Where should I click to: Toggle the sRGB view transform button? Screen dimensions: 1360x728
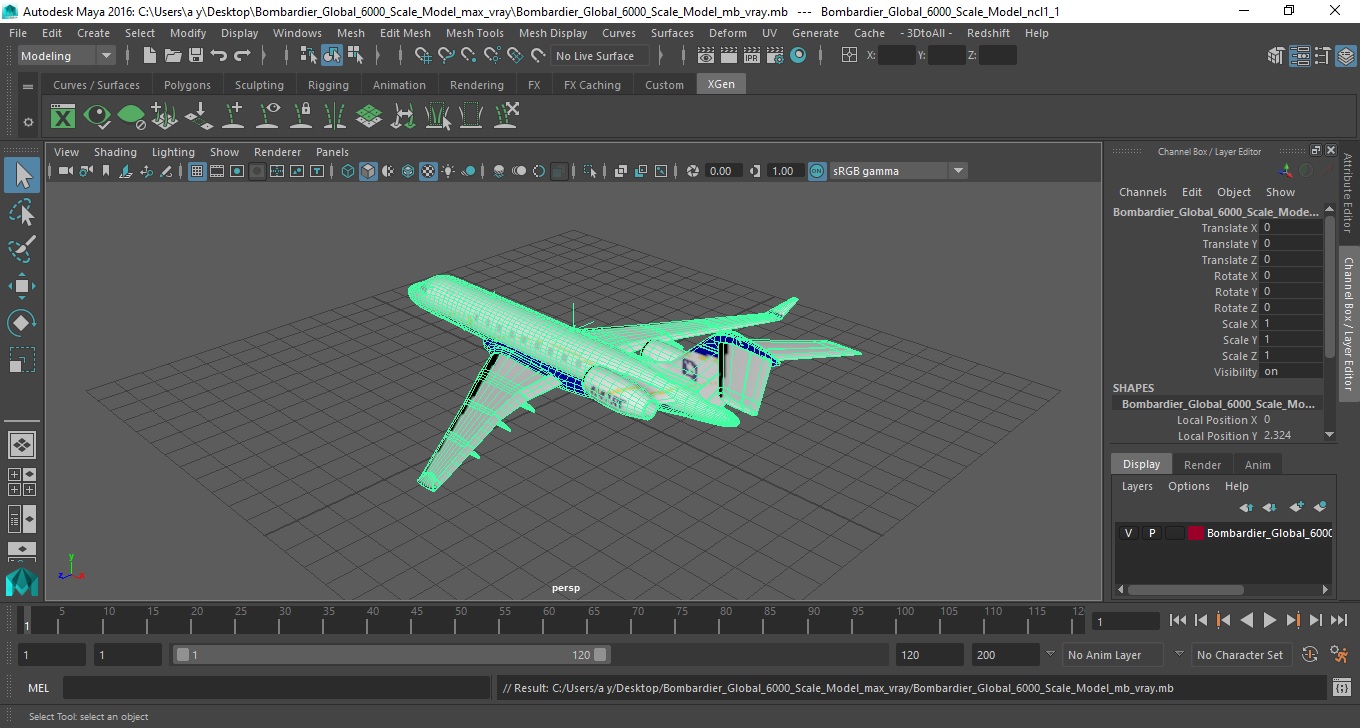817,171
